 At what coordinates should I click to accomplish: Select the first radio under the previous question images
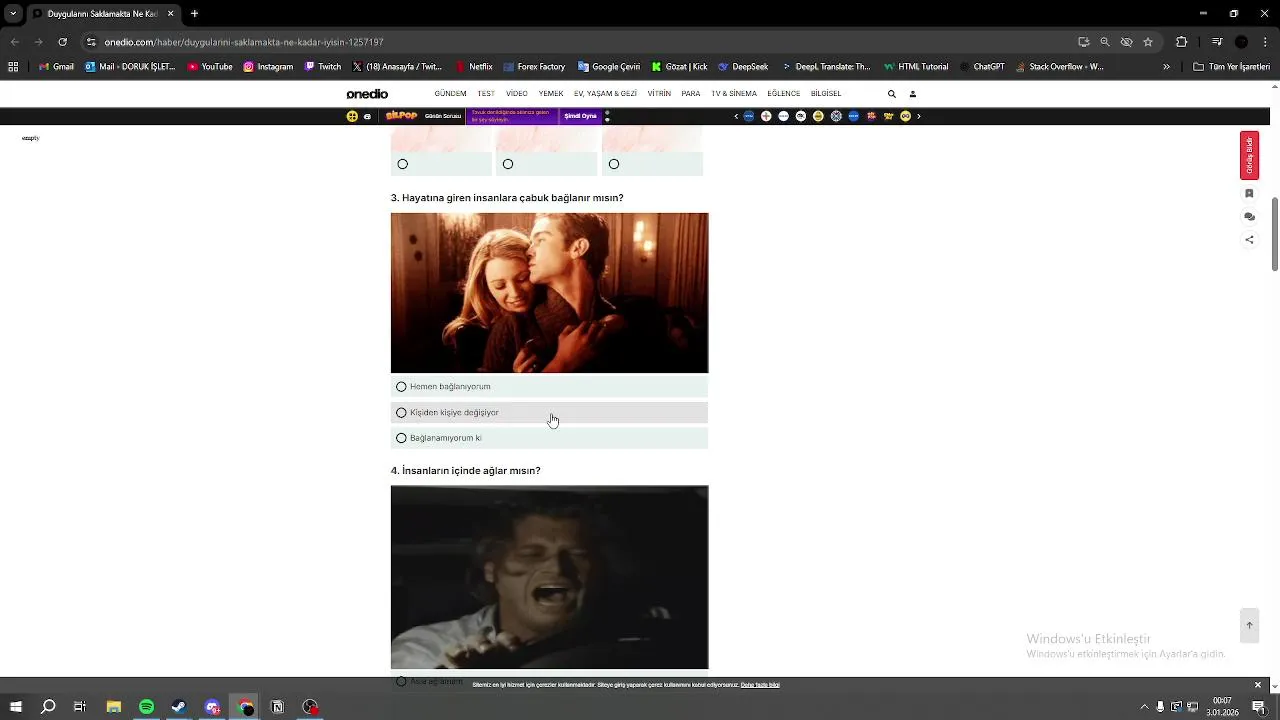(x=403, y=164)
